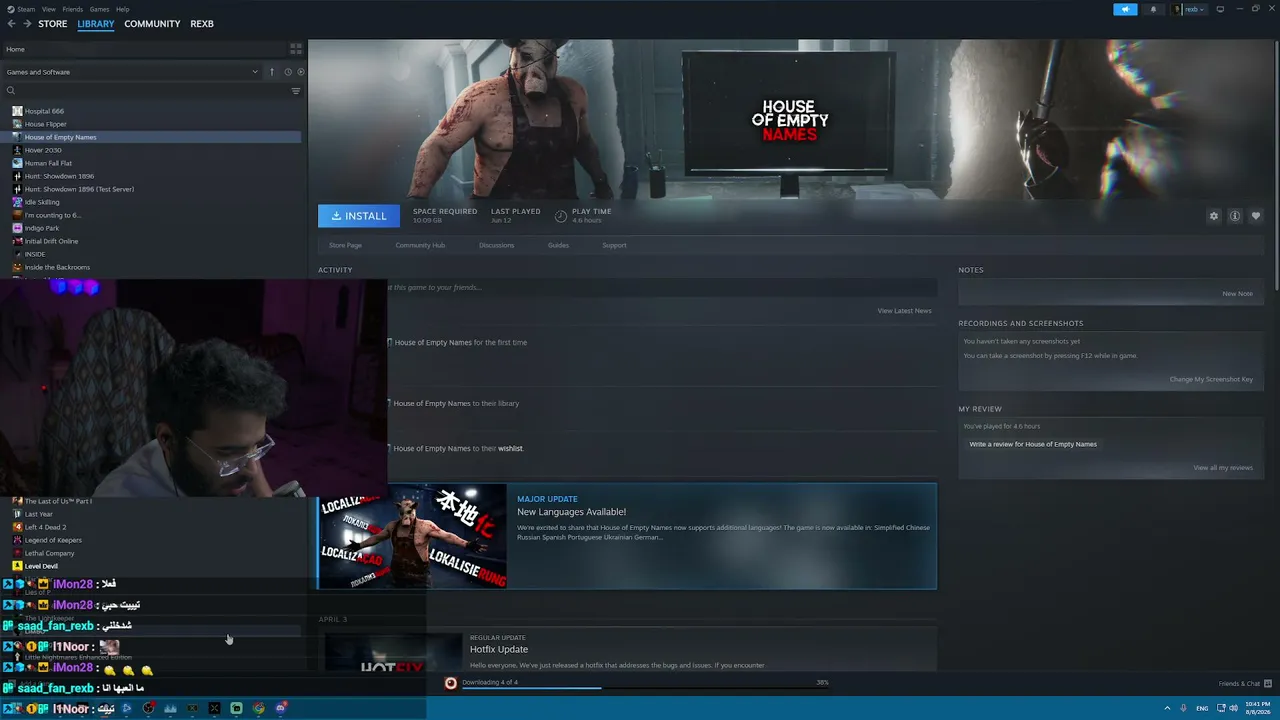This screenshot has width=1280, height=720.
Task: Open the Support link
Action: [614, 245]
